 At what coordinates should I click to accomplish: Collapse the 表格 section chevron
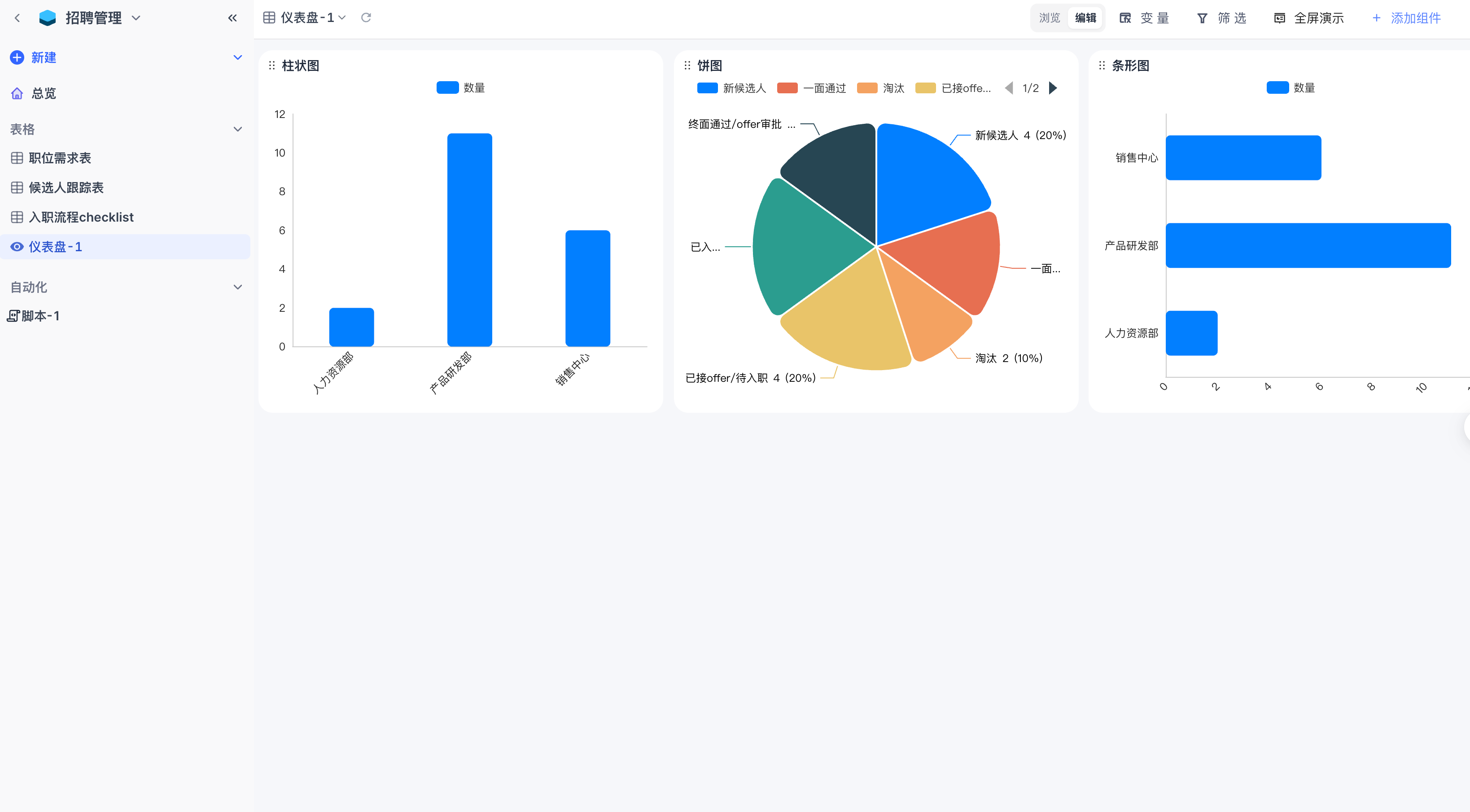tap(238, 130)
